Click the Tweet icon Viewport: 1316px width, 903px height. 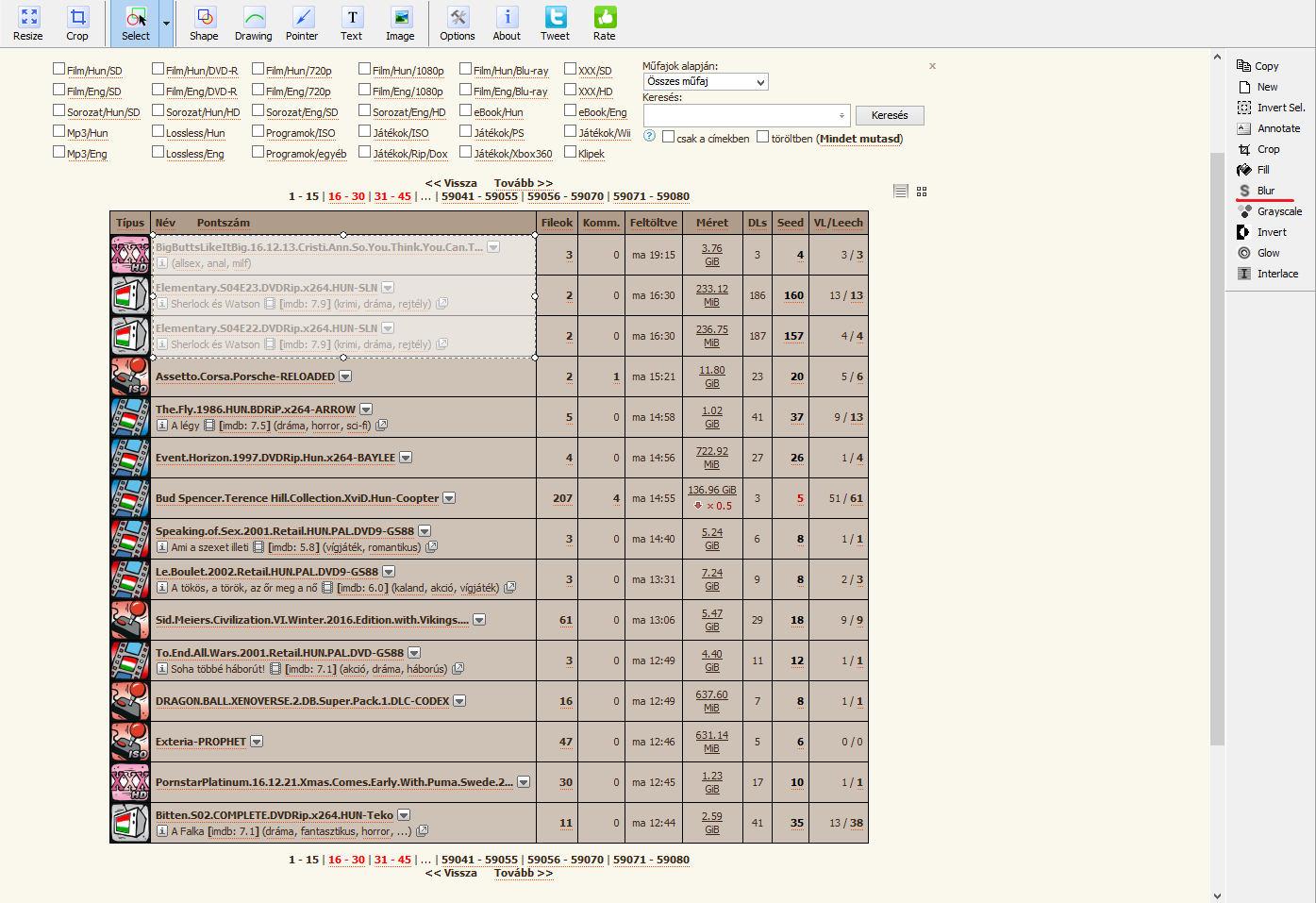pos(556,24)
